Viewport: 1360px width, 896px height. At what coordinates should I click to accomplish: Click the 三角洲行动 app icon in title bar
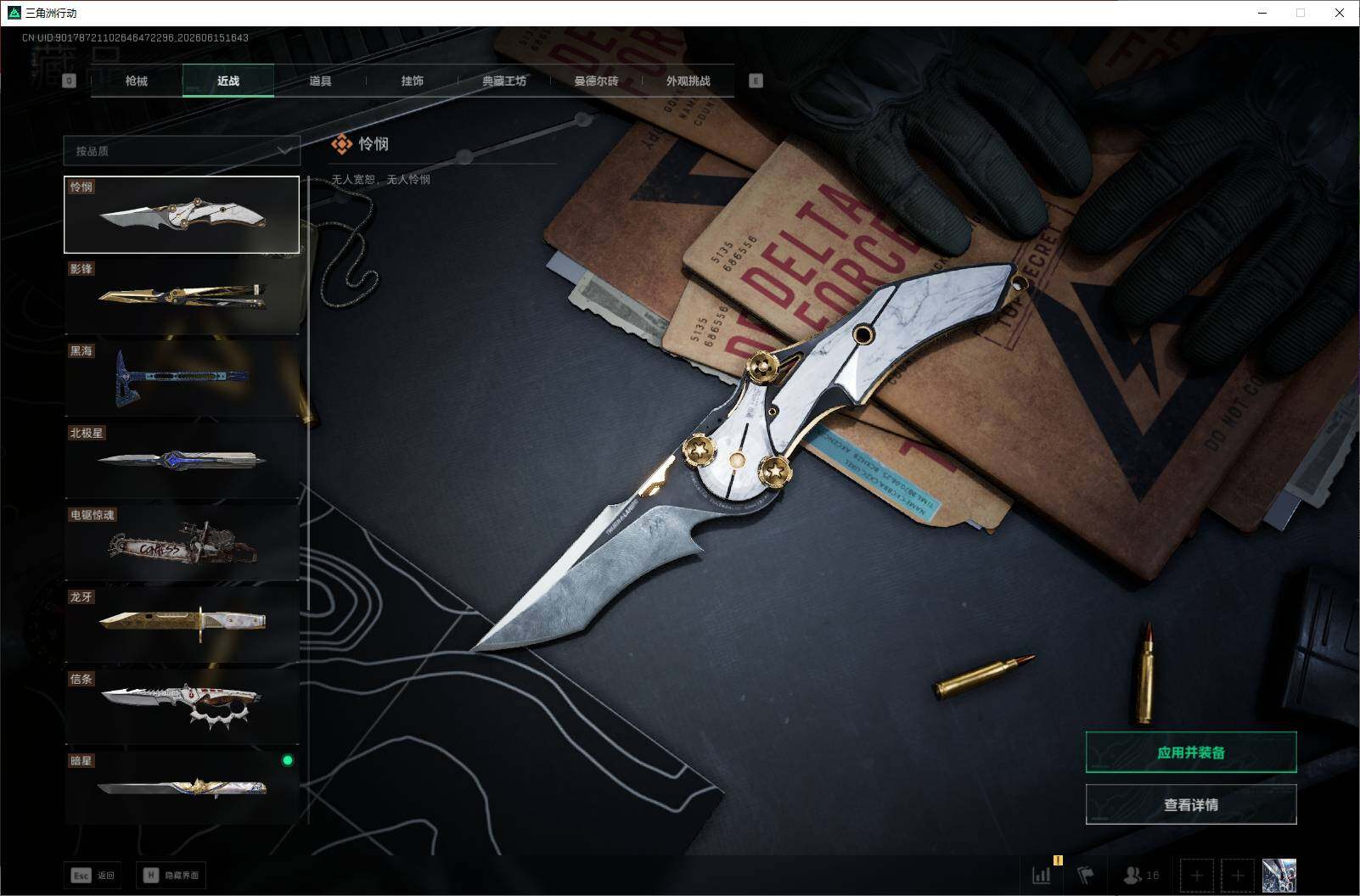pos(14,13)
